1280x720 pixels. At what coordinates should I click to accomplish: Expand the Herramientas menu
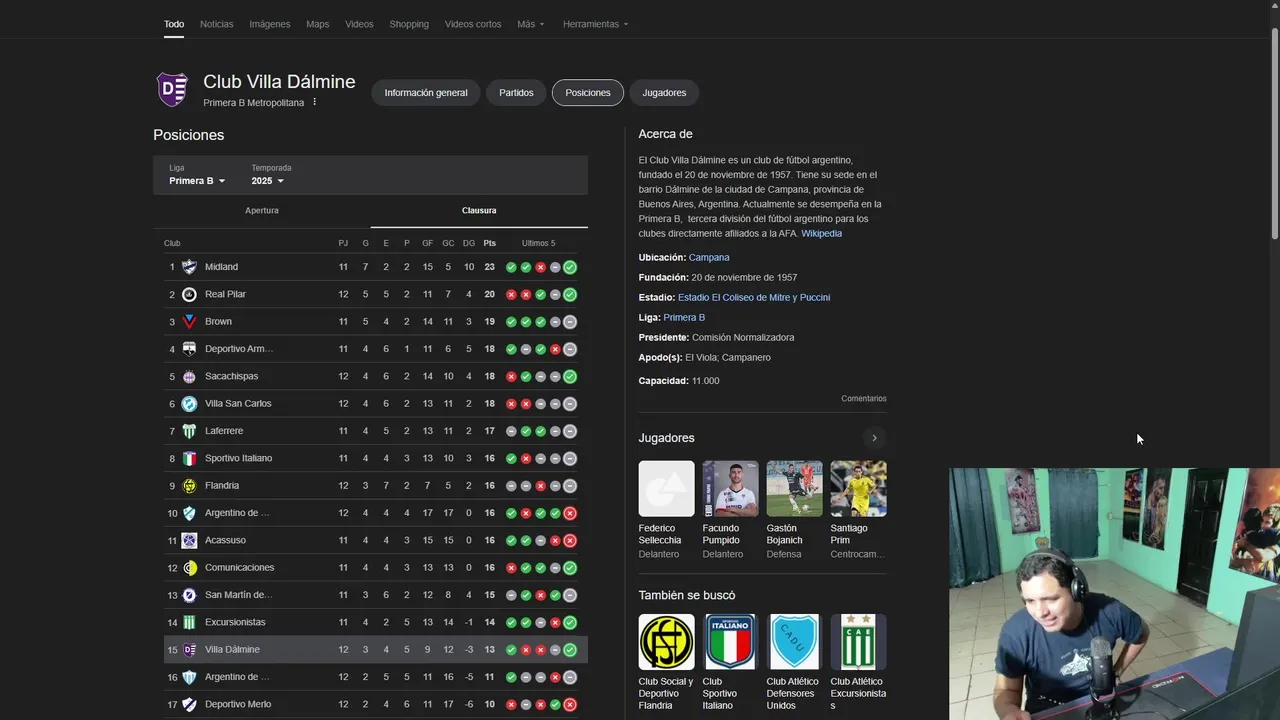coord(596,24)
